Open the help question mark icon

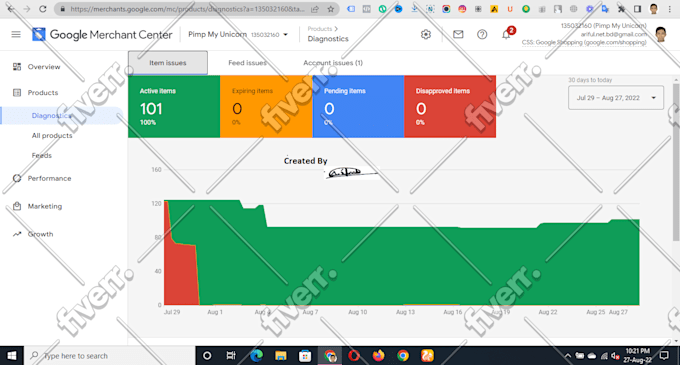click(482, 34)
